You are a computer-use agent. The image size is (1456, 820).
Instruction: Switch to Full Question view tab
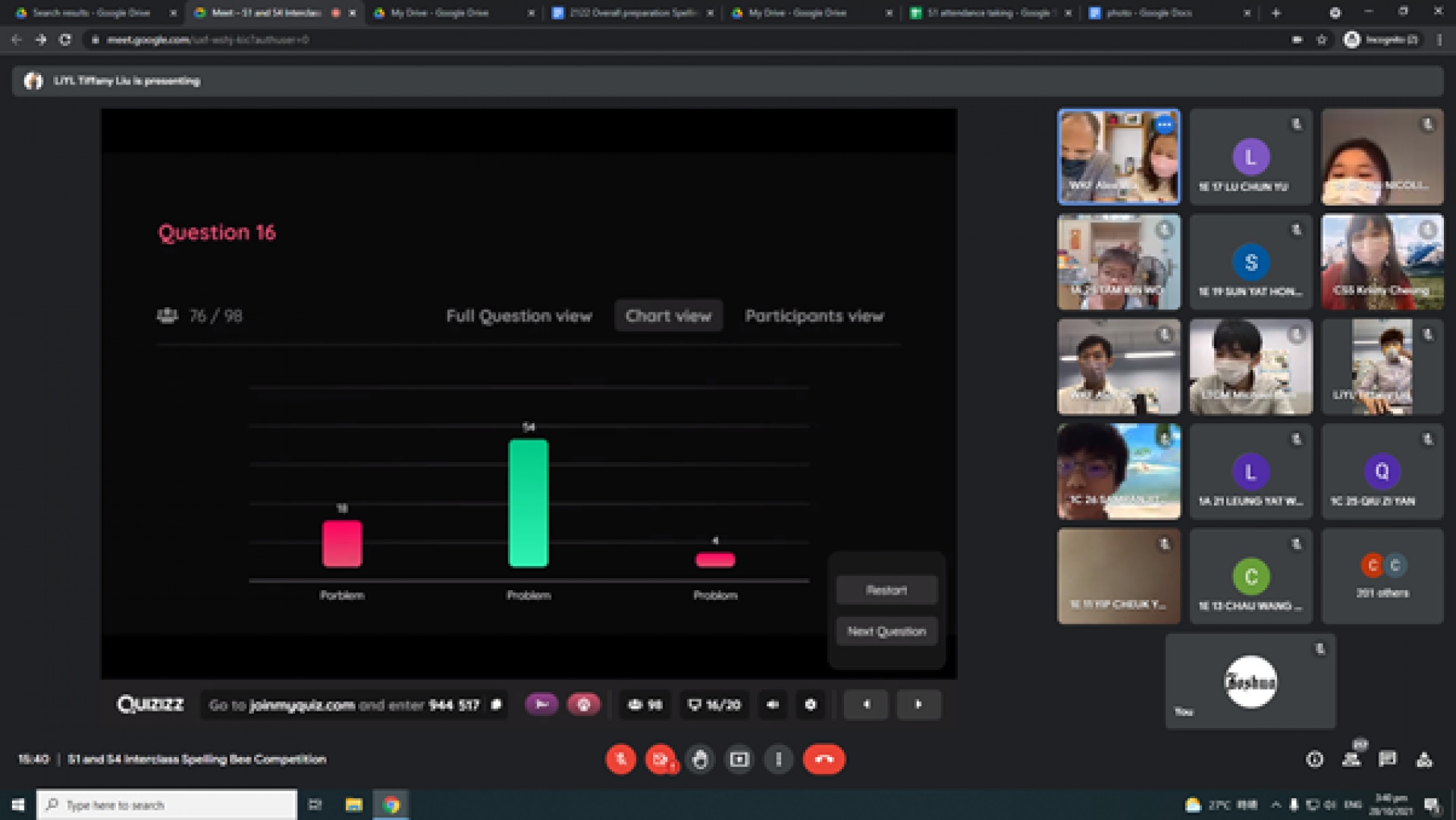point(519,316)
